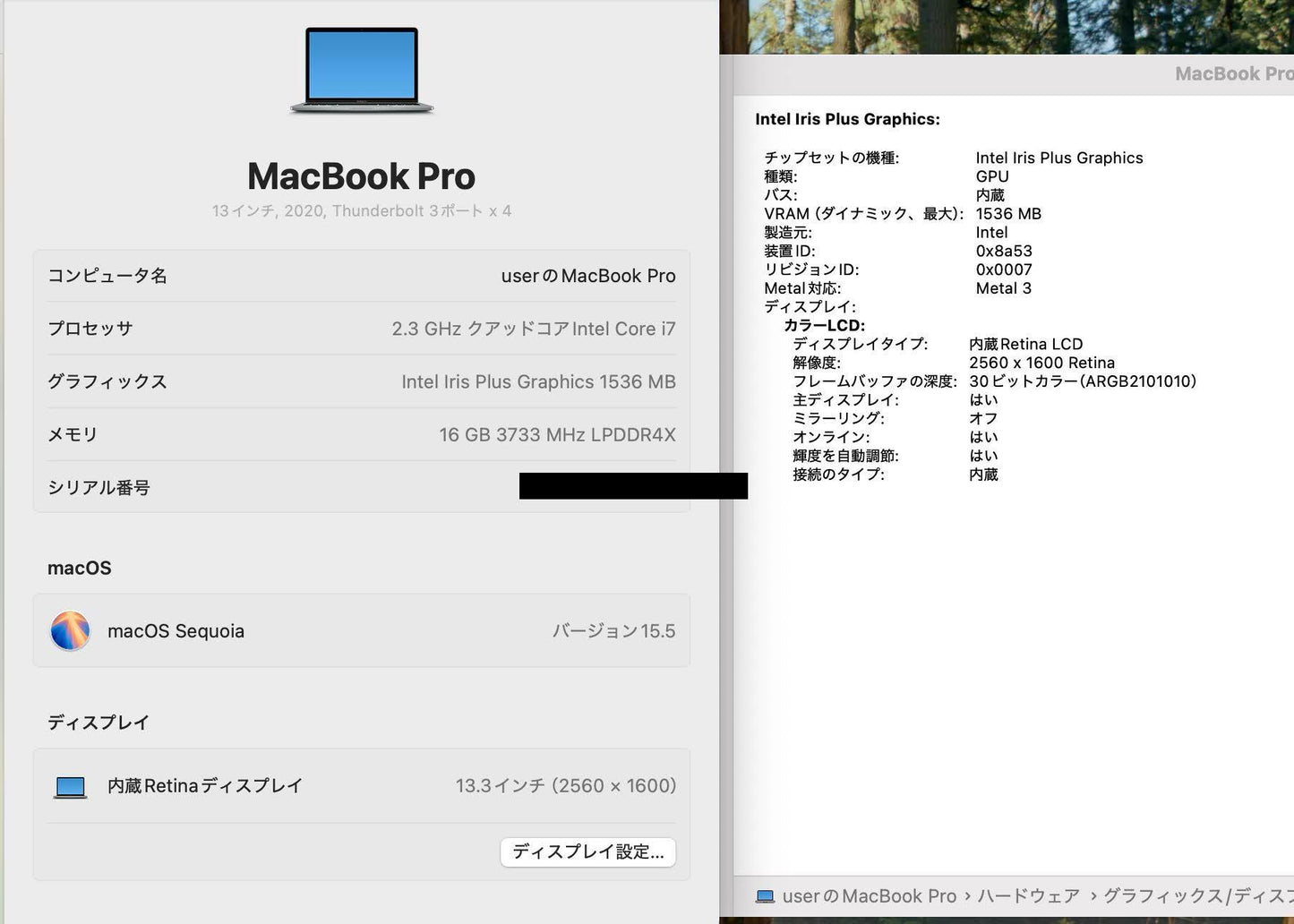This screenshot has height=924, width=1294.
Task: Select はい next to 輝度を自動調節
Action: coord(983,455)
